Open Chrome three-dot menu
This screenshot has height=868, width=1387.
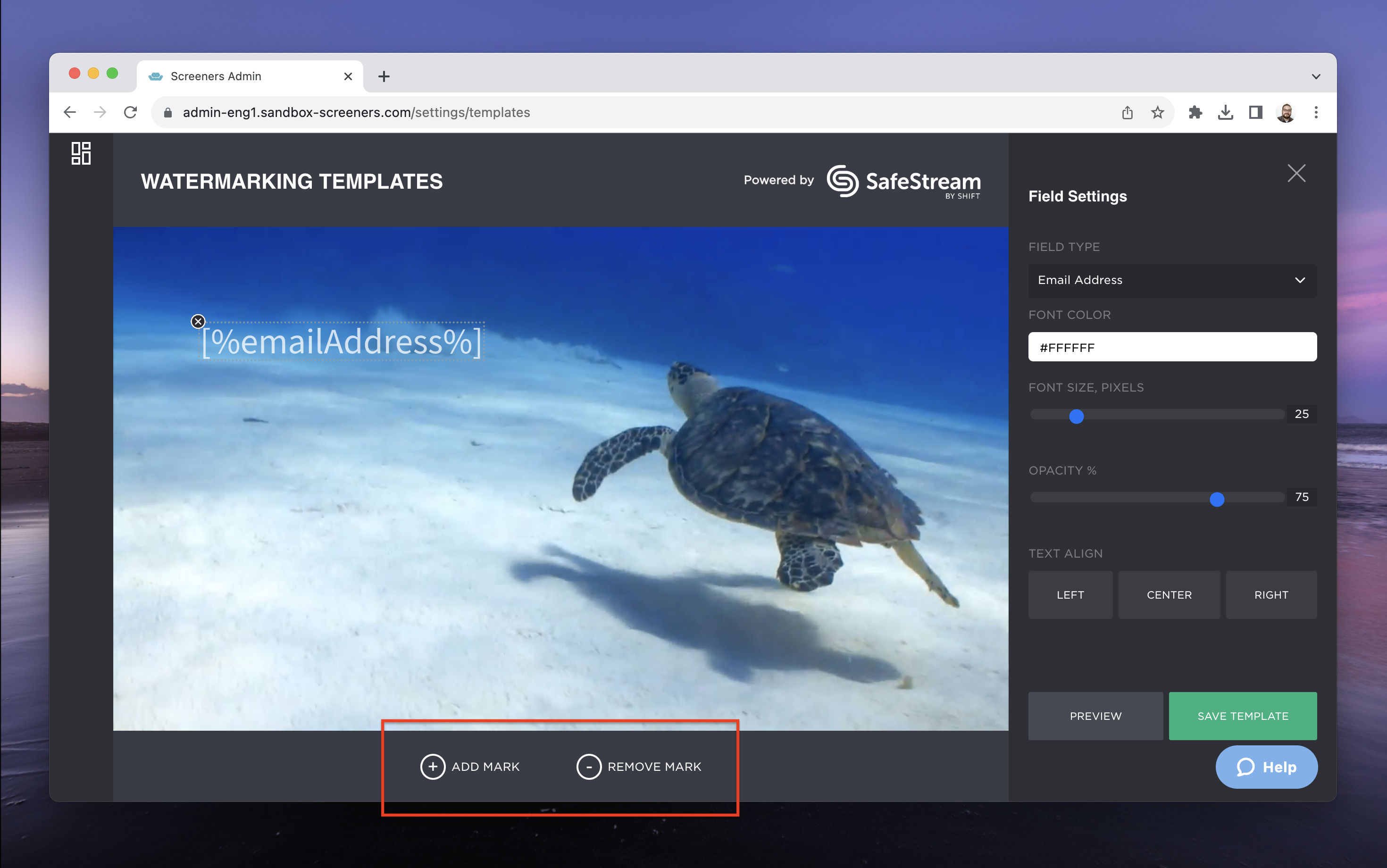click(1316, 113)
